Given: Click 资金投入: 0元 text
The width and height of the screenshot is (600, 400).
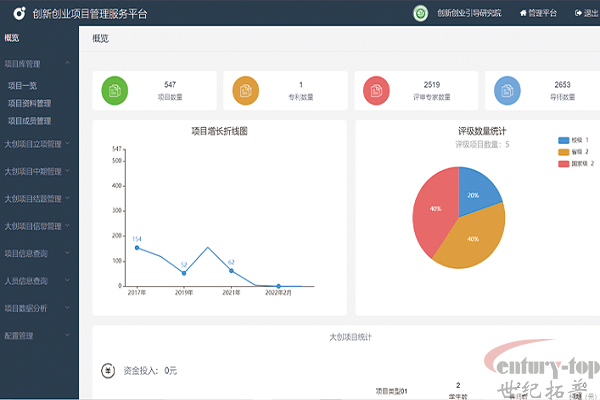Looking at the screenshot, I should point(150,371).
